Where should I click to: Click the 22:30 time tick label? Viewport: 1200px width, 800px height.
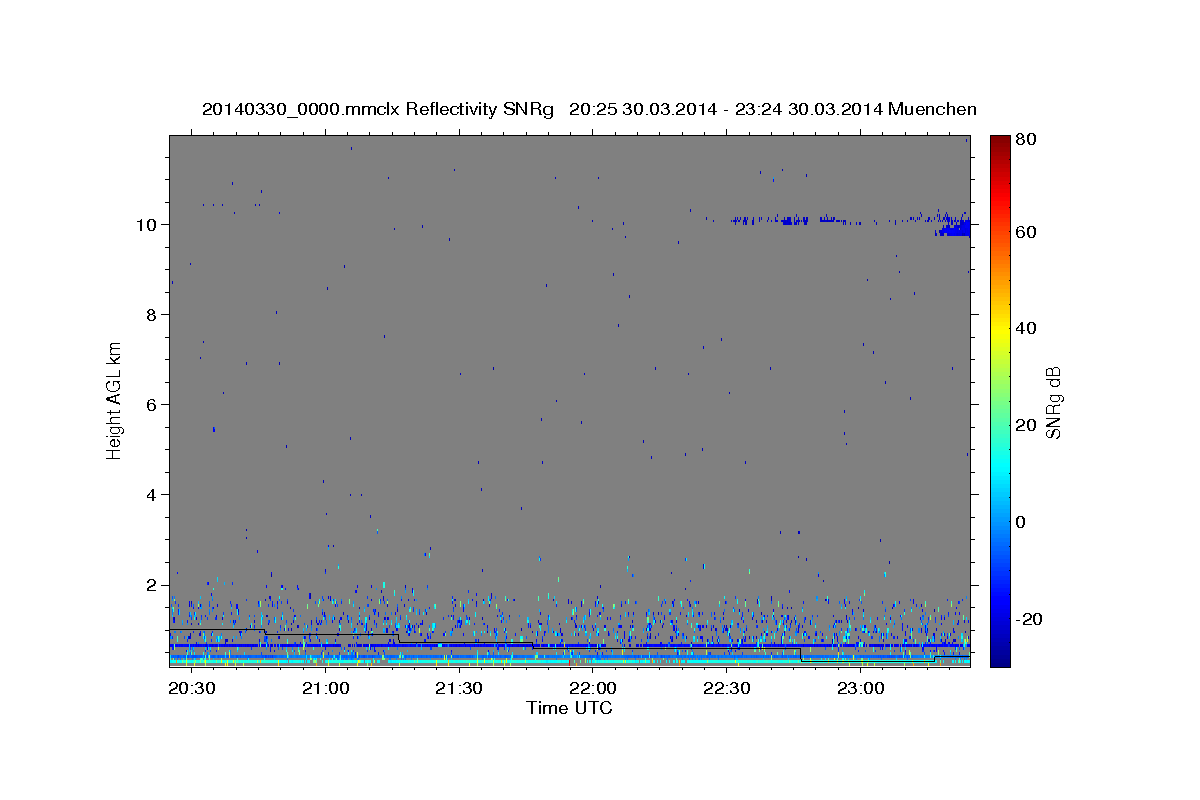726,689
